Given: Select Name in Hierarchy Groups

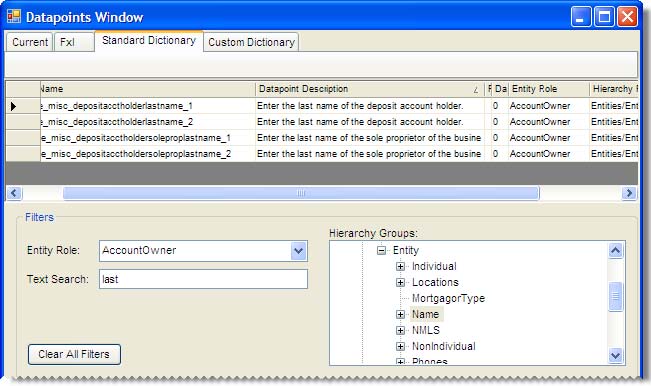Looking at the screenshot, I should pos(426,314).
